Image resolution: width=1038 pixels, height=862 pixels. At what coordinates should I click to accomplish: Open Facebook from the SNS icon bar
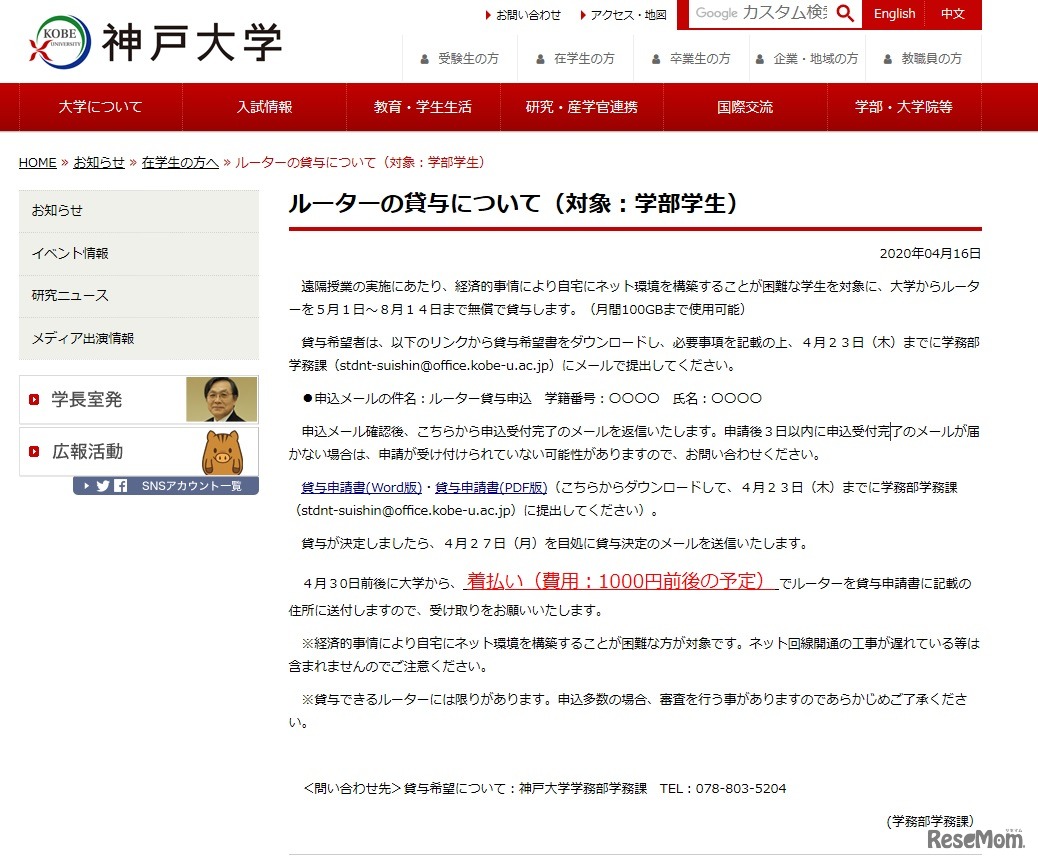(121, 486)
